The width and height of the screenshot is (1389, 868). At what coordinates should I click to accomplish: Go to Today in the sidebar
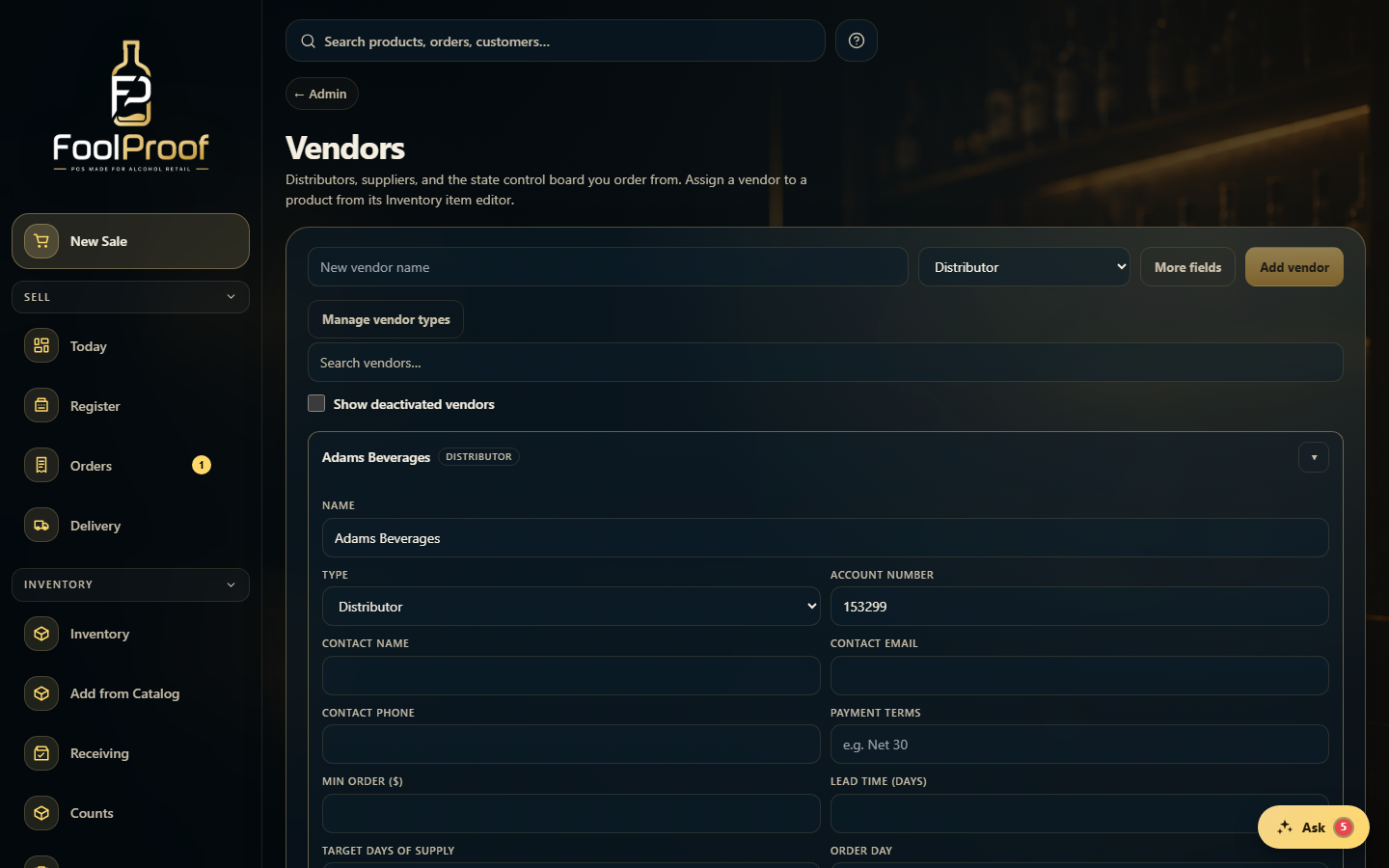(x=130, y=345)
